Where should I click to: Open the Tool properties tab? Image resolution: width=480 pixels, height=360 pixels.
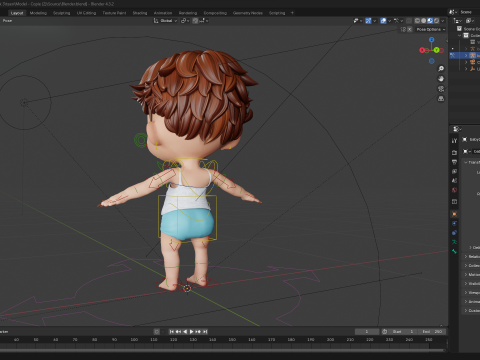(x=454, y=141)
